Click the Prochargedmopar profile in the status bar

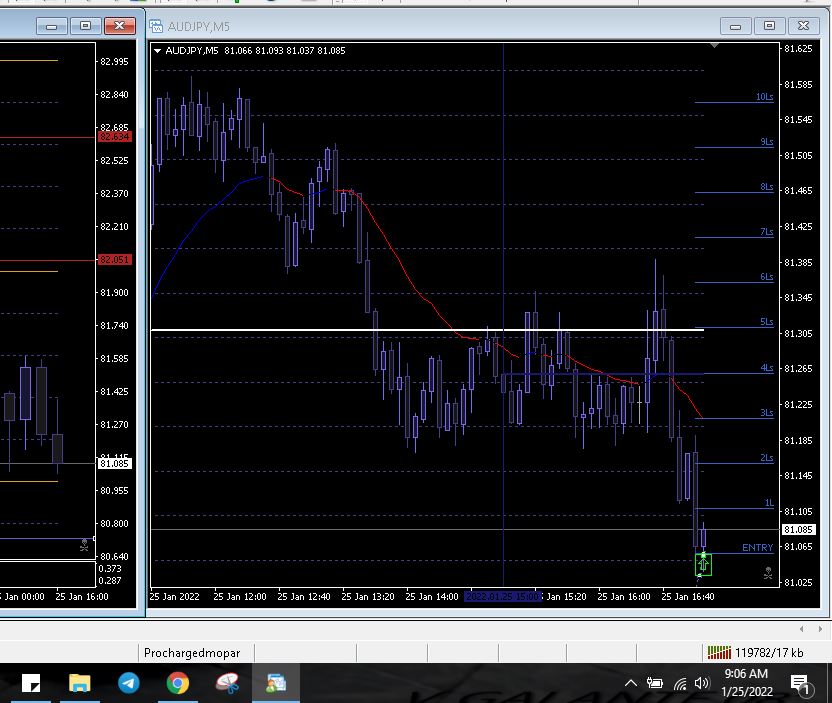192,653
